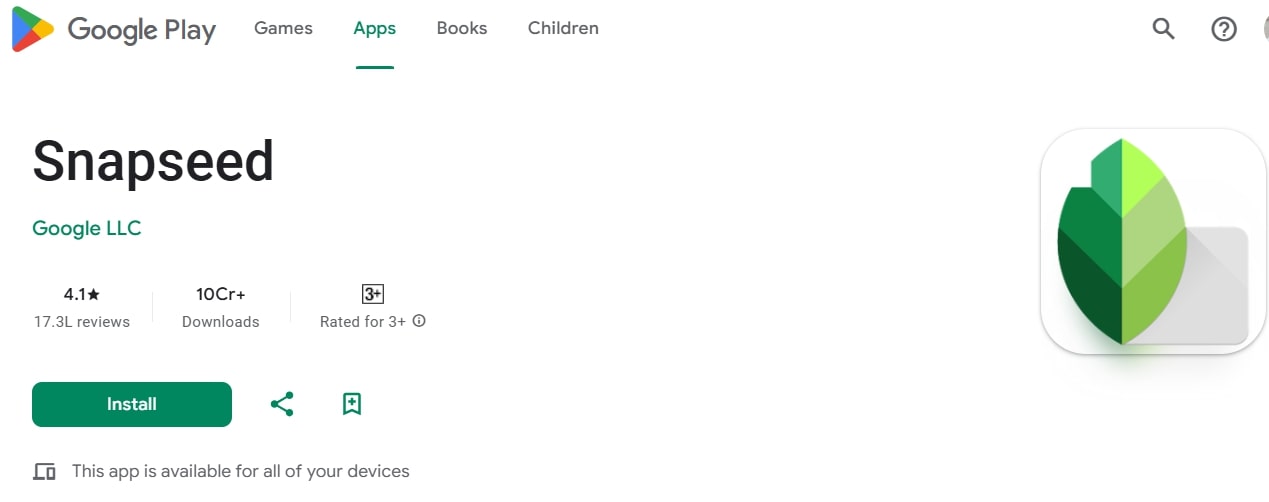The width and height of the screenshot is (1269, 502).
Task: Click the 3+ content rating badge
Action: tap(373, 294)
